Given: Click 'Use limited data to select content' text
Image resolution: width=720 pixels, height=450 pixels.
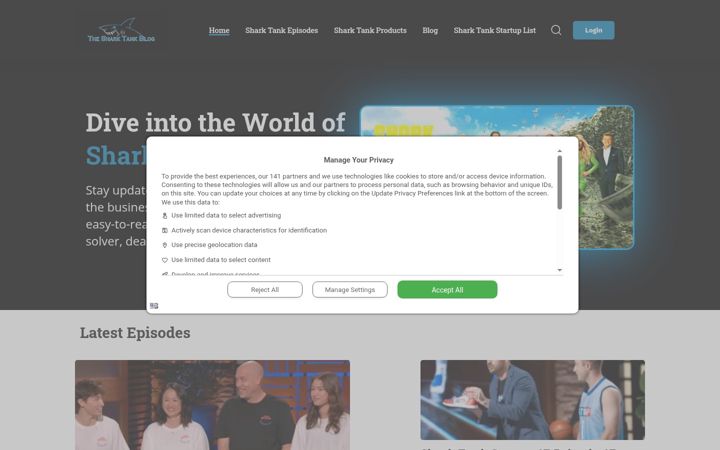Looking at the screenshot, I should click(221, 260).
